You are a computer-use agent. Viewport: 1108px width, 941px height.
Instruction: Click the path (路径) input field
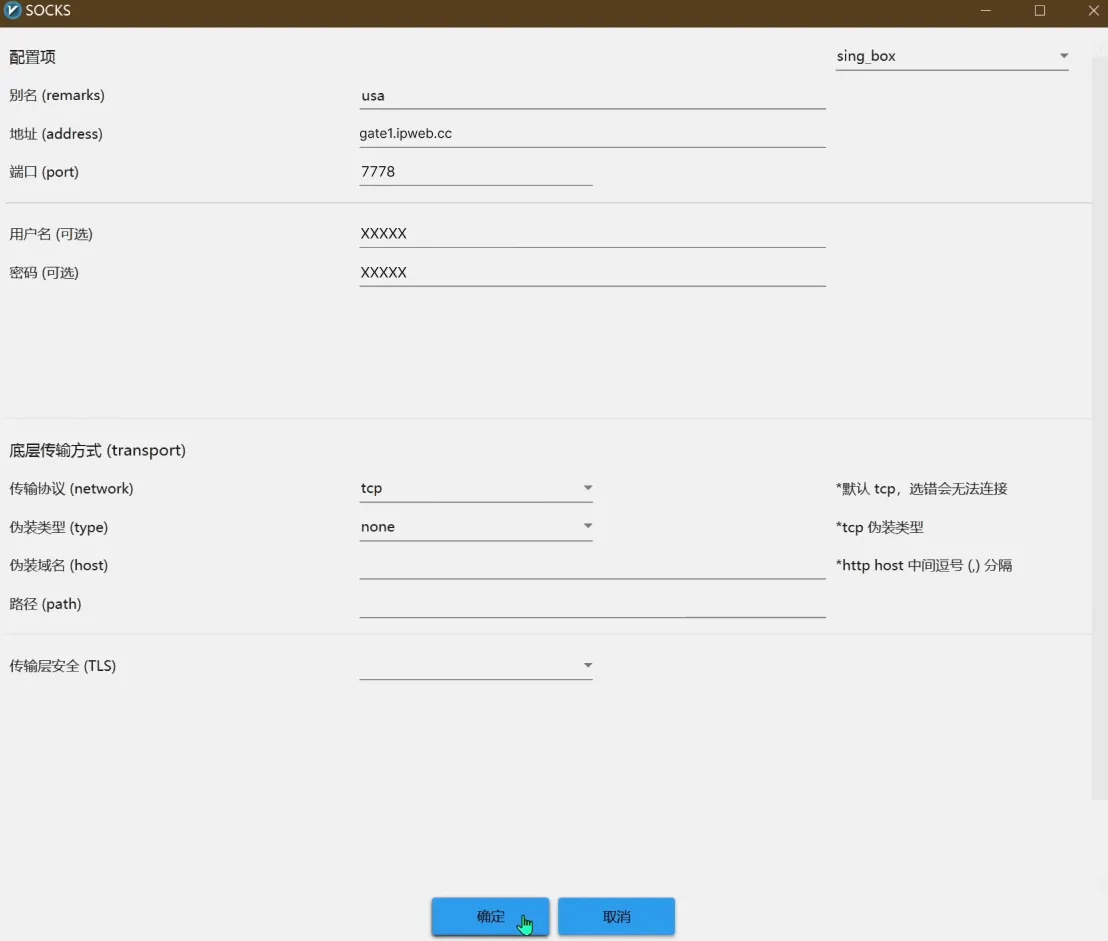[x=592, y=605]
